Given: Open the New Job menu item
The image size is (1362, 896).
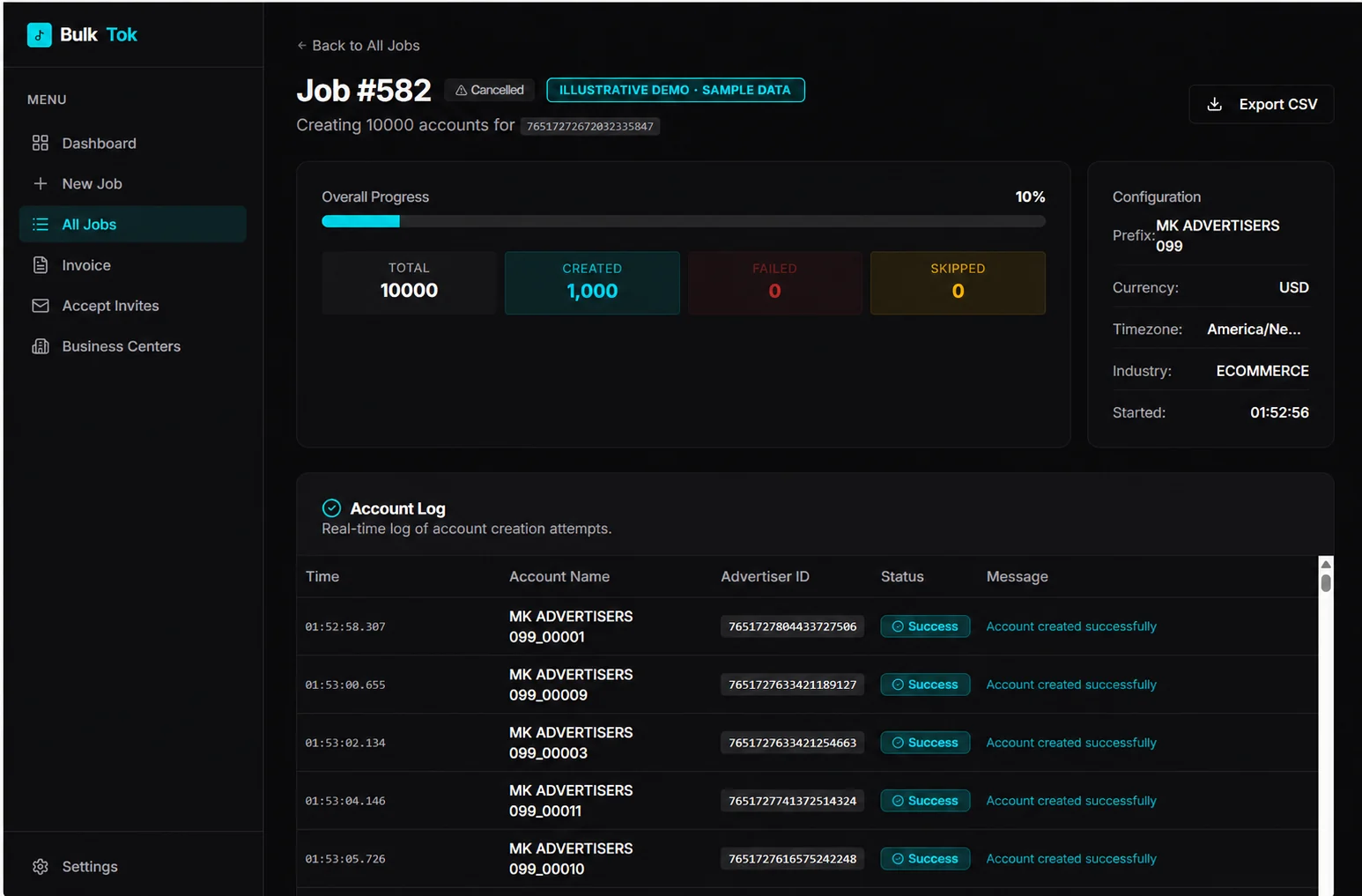Looking at the screenshot, I should (132, 183).
